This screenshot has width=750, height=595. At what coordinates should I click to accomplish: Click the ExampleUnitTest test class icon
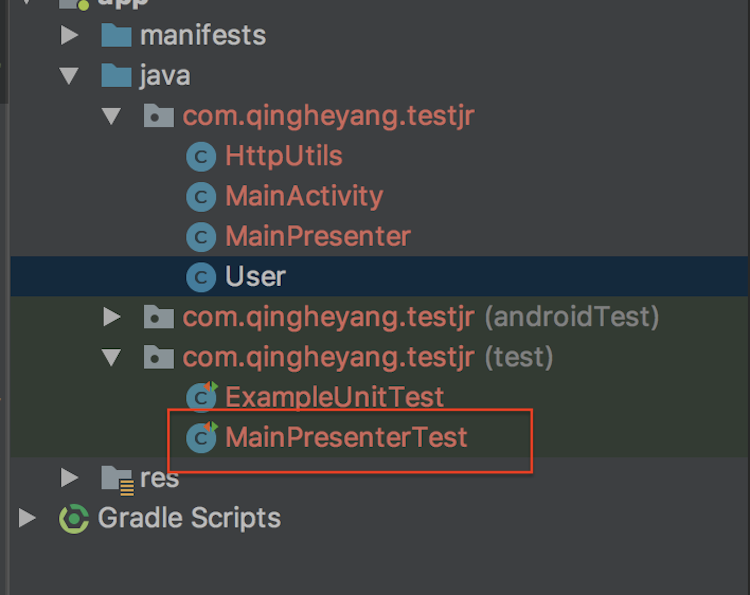202,397
